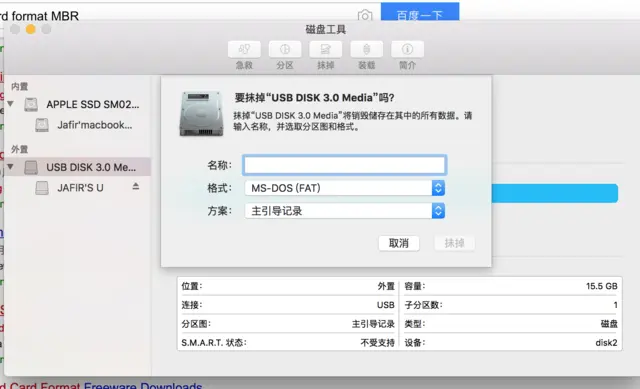Click the blue disk usage bar
The height and width of the screenshot is (389, 640).
(x=555, y=193)
